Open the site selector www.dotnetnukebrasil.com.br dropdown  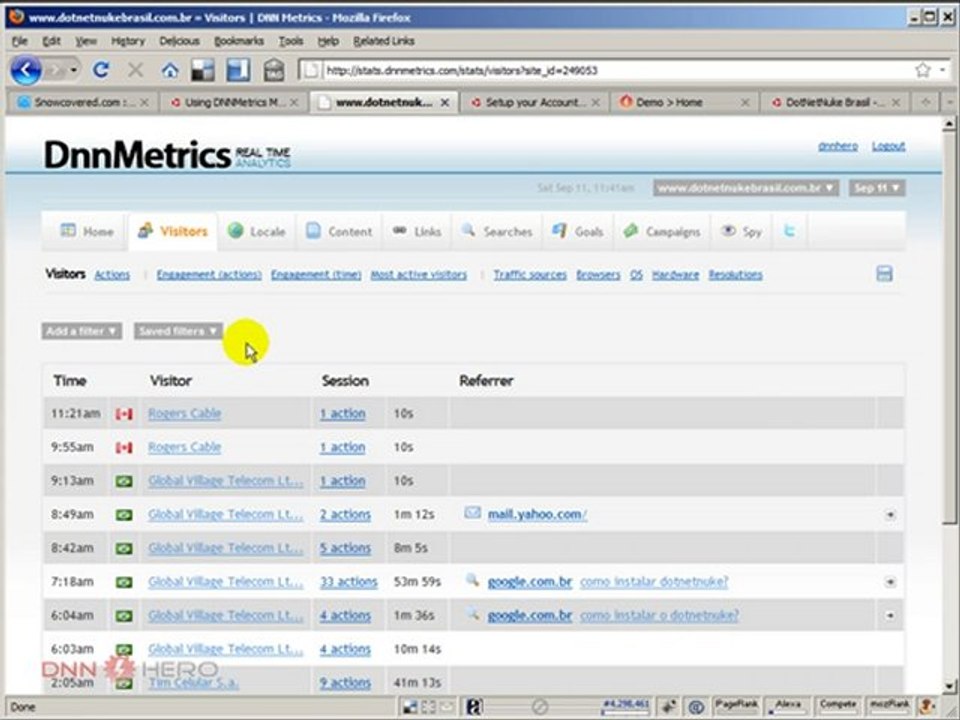(x=746, y=188)
